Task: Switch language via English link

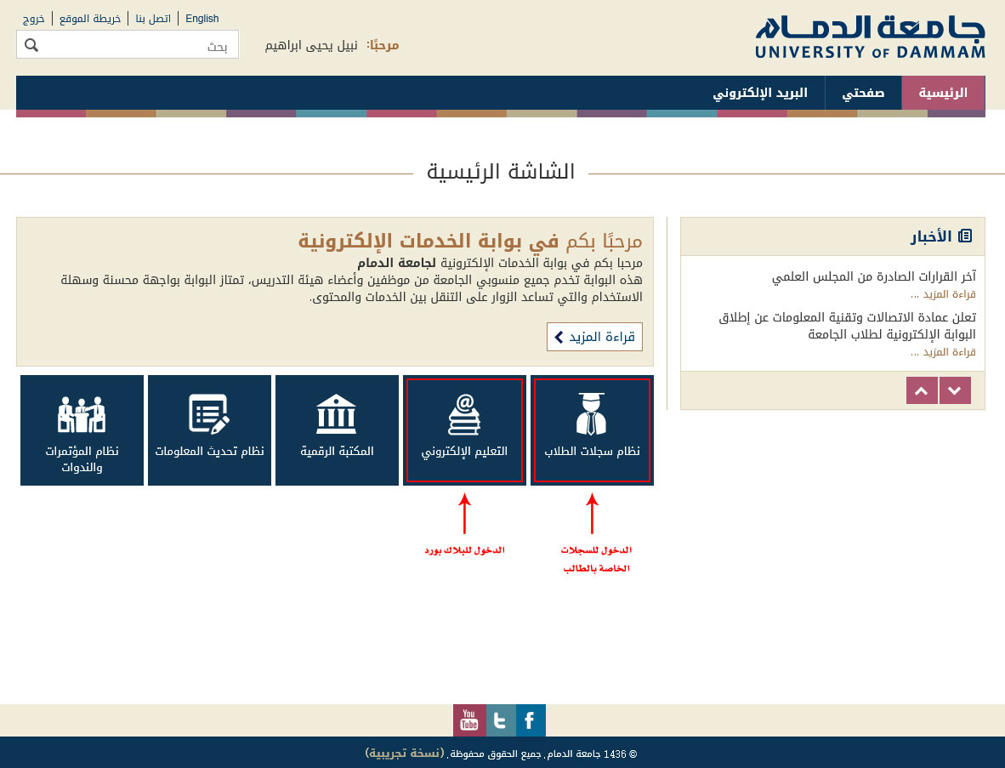Action: [202, 19]
